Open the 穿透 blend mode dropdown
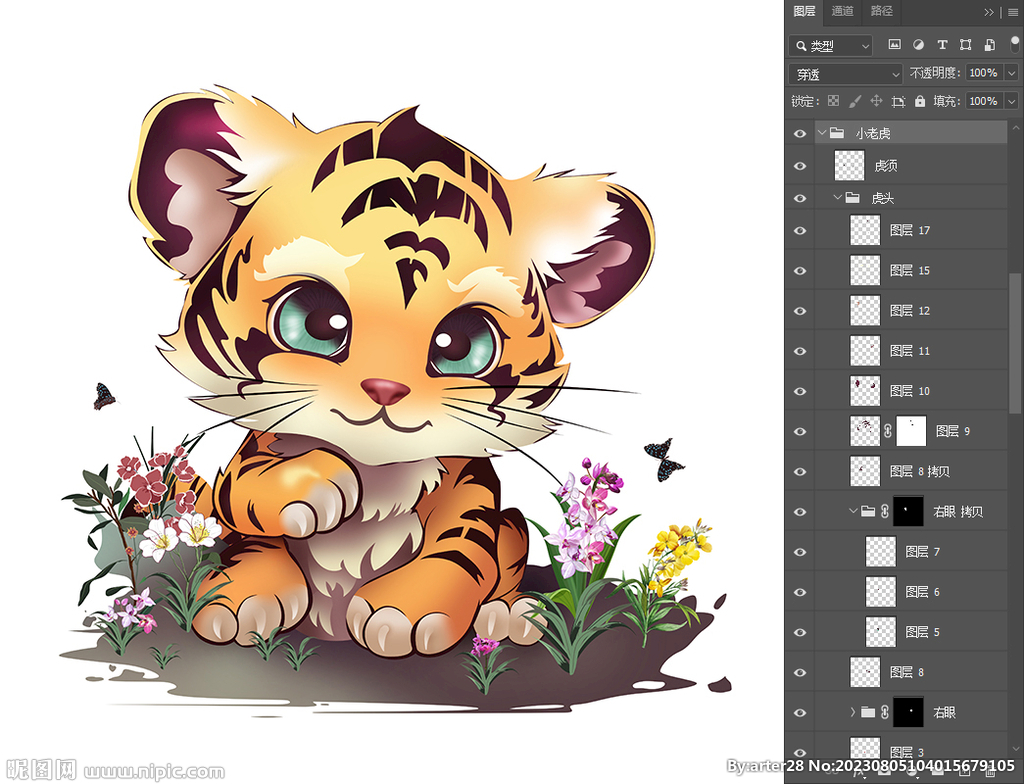The width and height of the screenshot is (1024, 784). 846,74
